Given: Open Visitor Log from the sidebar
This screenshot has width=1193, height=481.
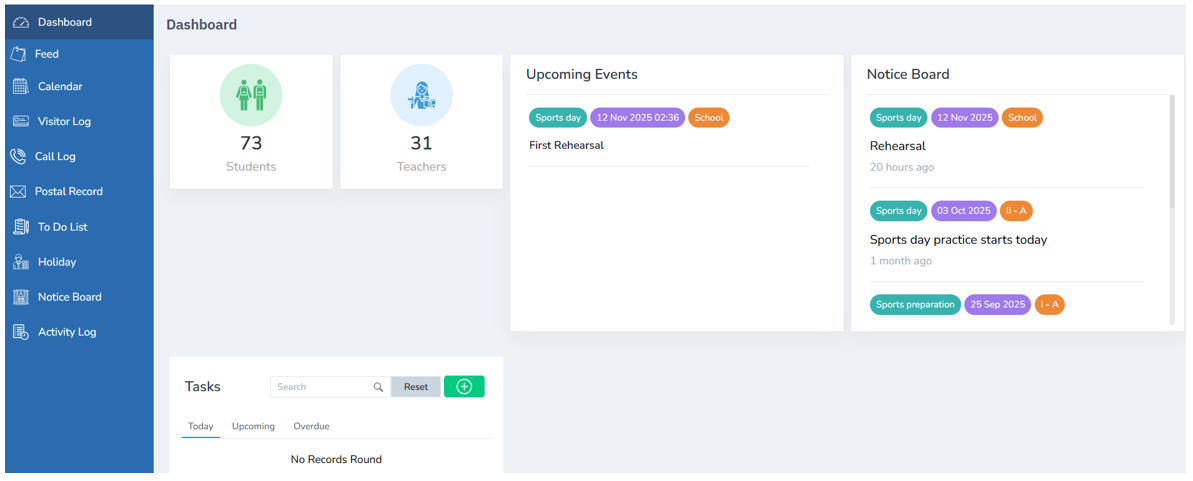Looking at the screenshot, I should [x=79, y=121].
